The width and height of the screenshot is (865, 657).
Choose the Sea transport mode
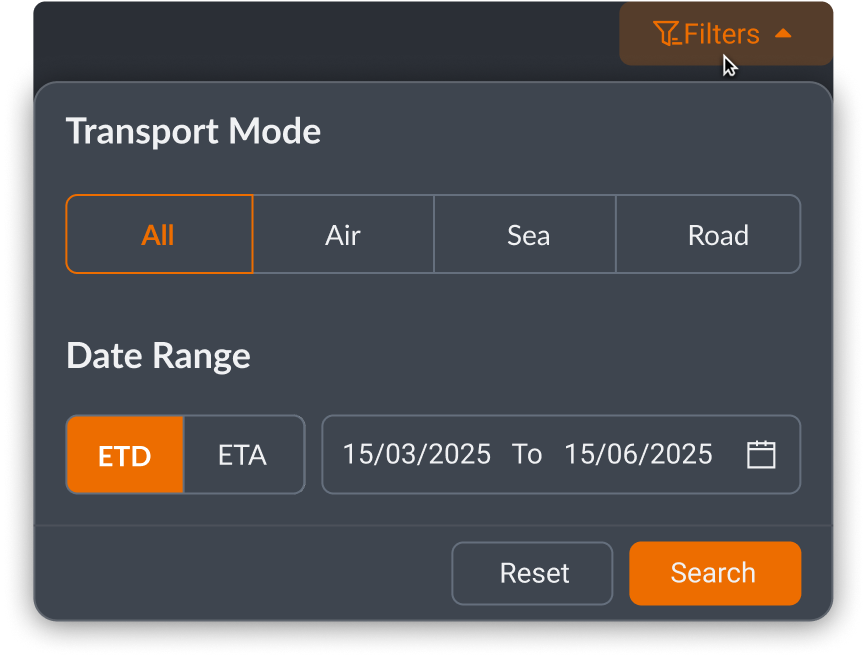528,235
